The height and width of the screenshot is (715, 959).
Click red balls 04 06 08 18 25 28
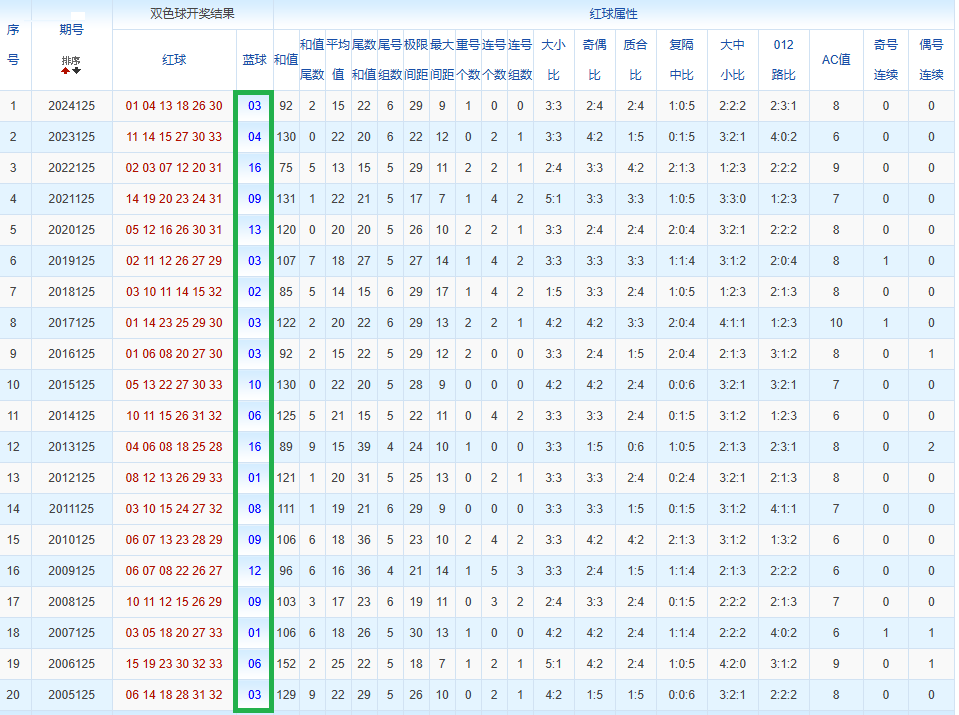174,446
